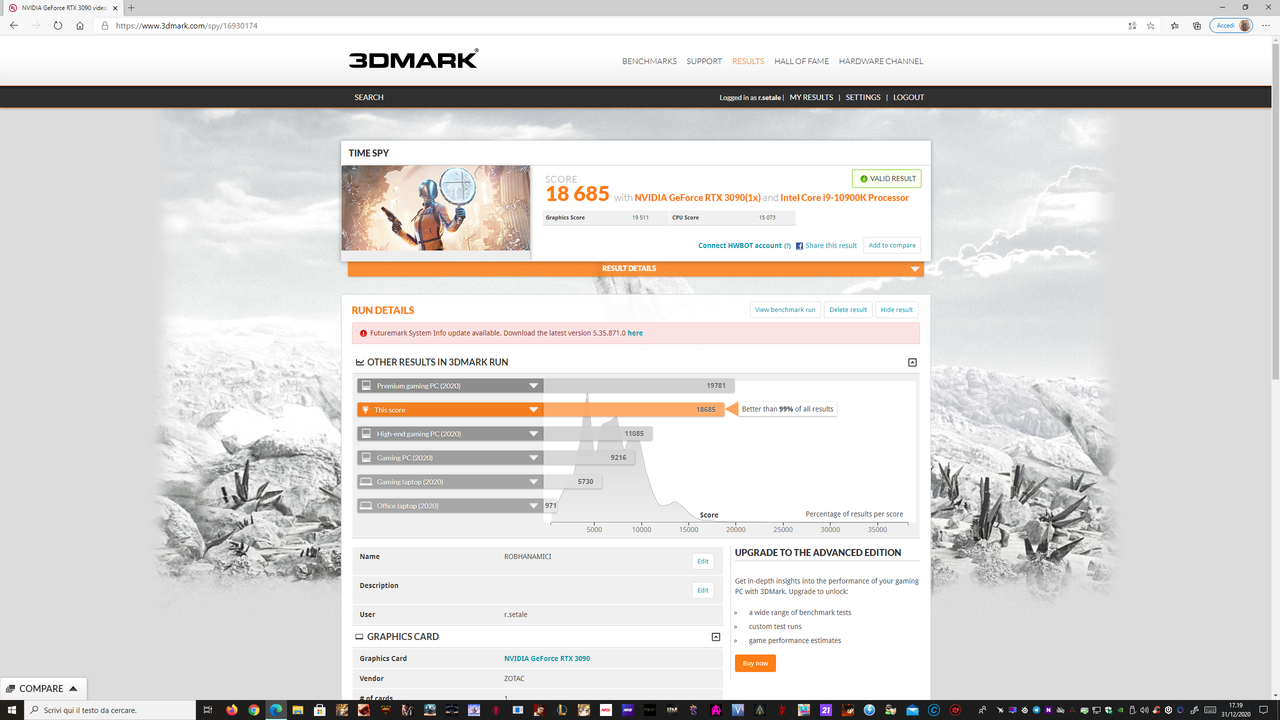Open the Other Results panel collapse icon

[x=911, y=362]
